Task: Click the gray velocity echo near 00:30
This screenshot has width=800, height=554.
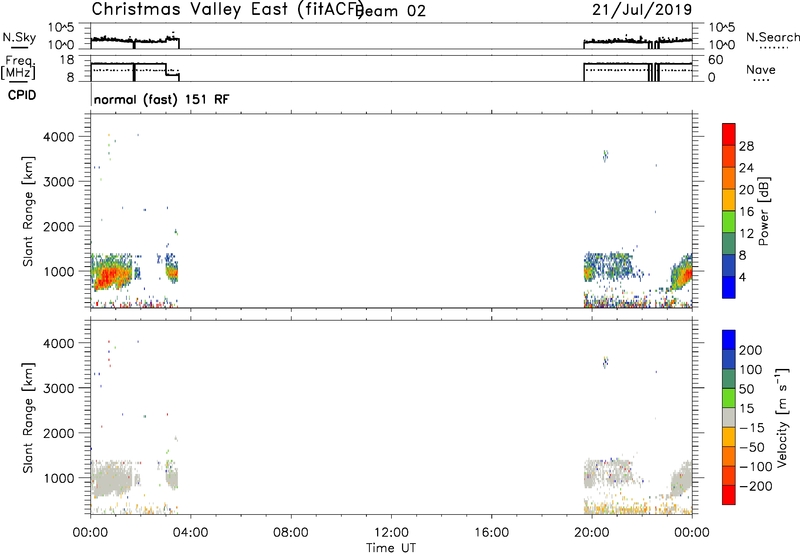Action: [111, 480]
